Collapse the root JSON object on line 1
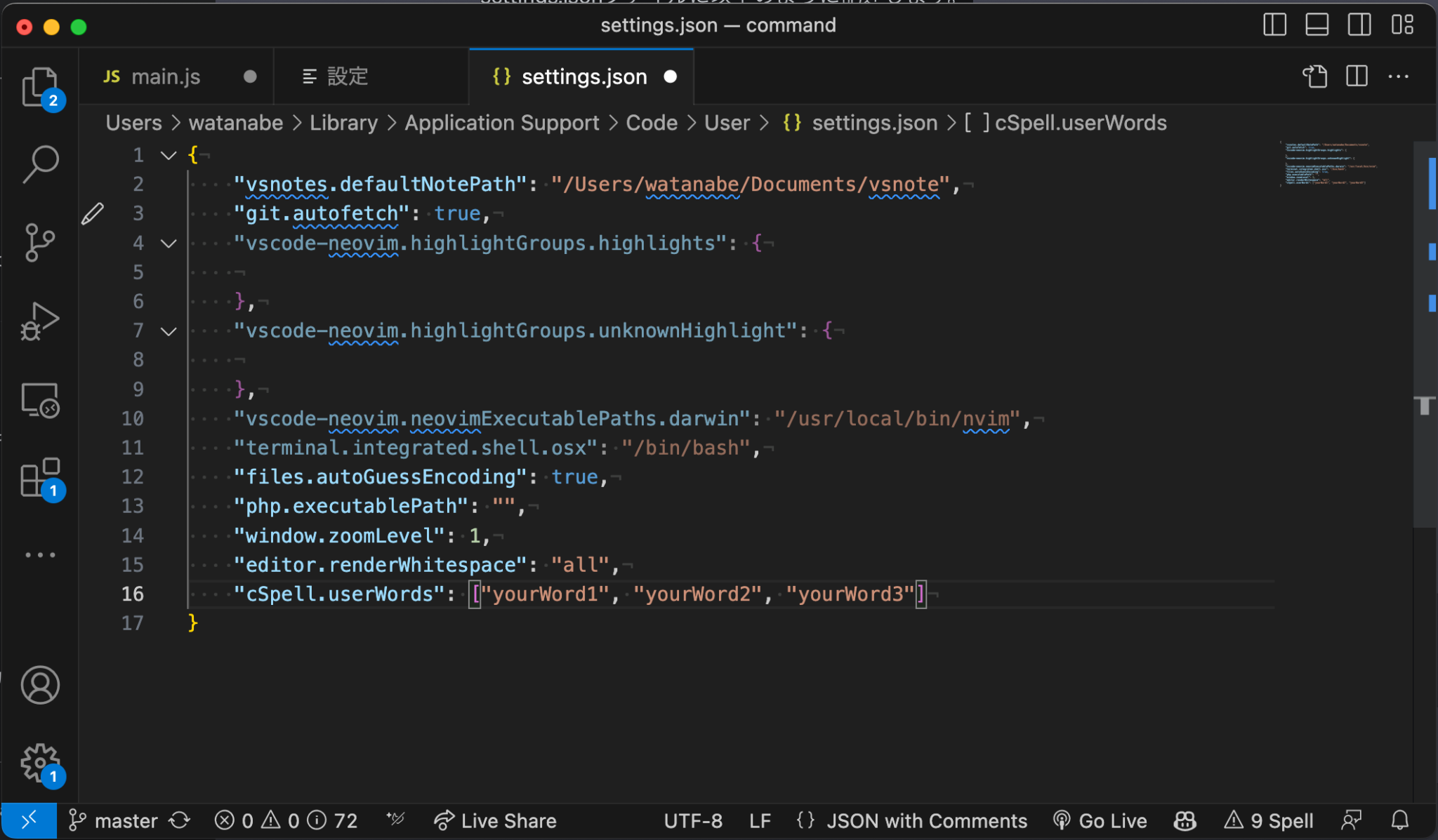Image resolution: width=1438 pixels, height=840 pixels. pyautogui.click(x=168, y=155)
